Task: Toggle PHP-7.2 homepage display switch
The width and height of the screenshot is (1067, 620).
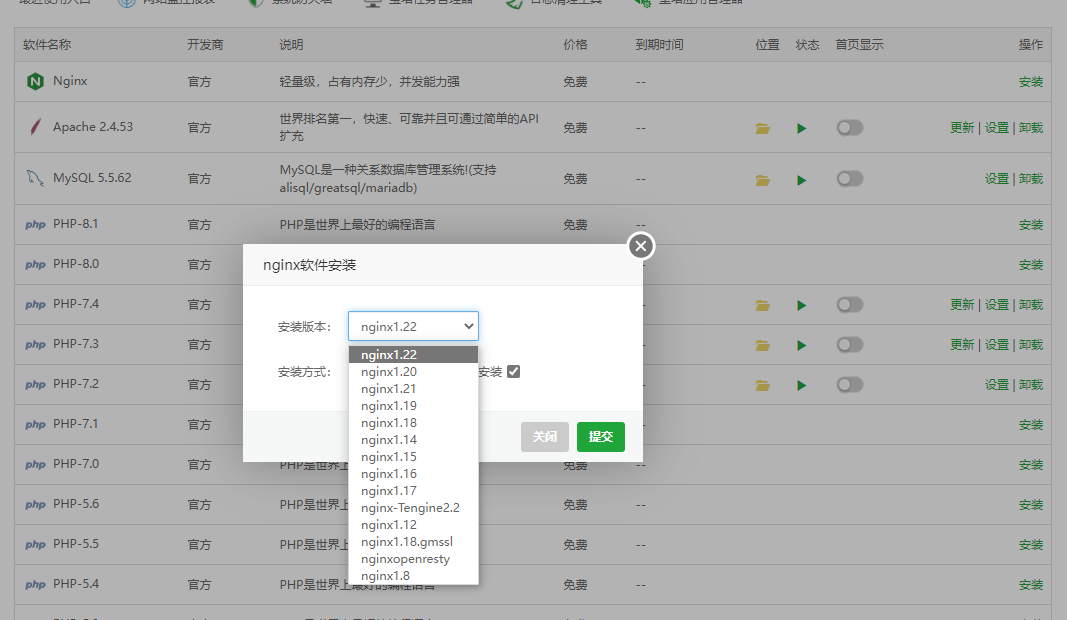Action: 850,385
